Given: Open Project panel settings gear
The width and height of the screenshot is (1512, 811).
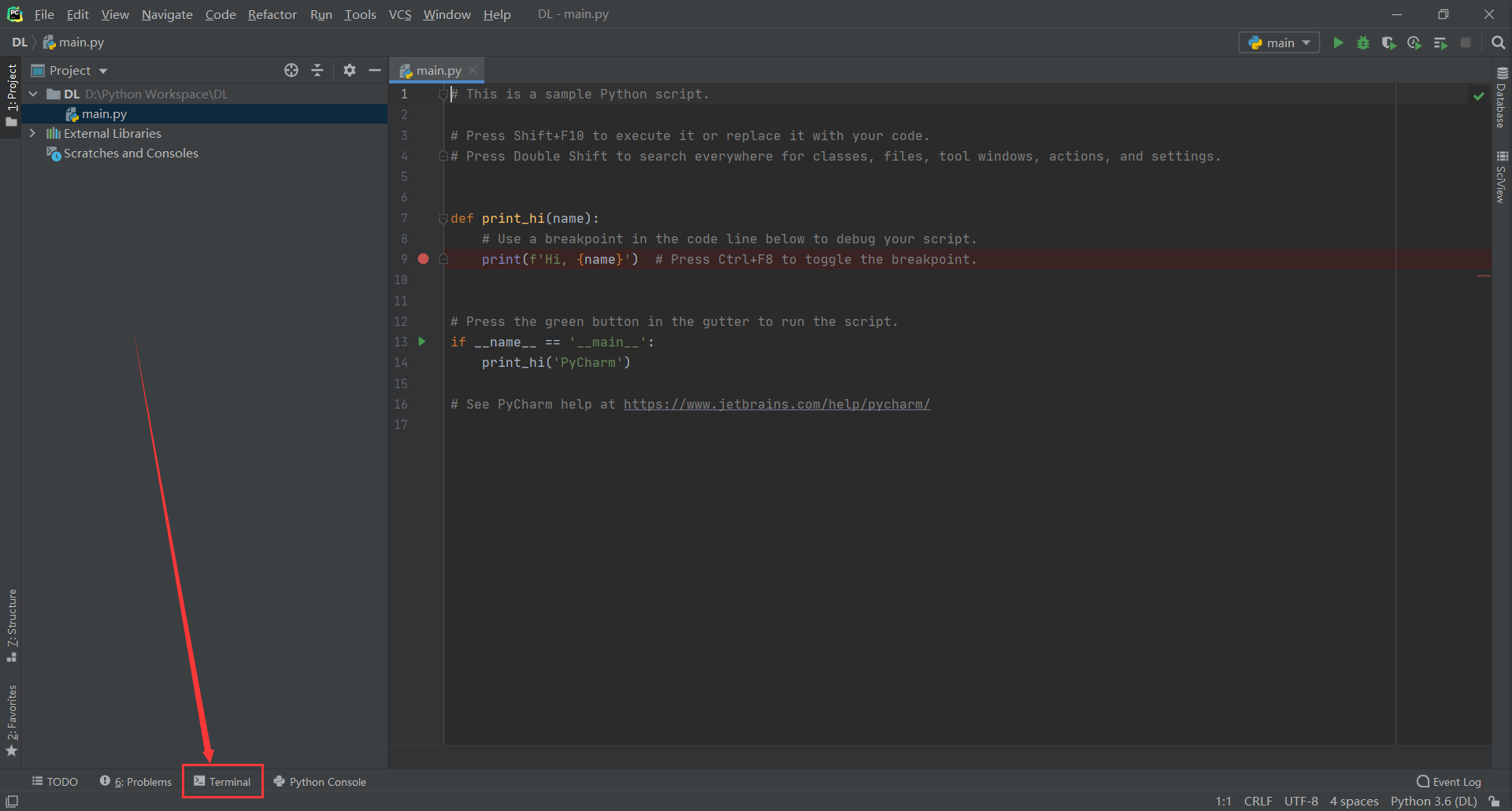Looking at the screenshot, I should click(x=350, y=70).
